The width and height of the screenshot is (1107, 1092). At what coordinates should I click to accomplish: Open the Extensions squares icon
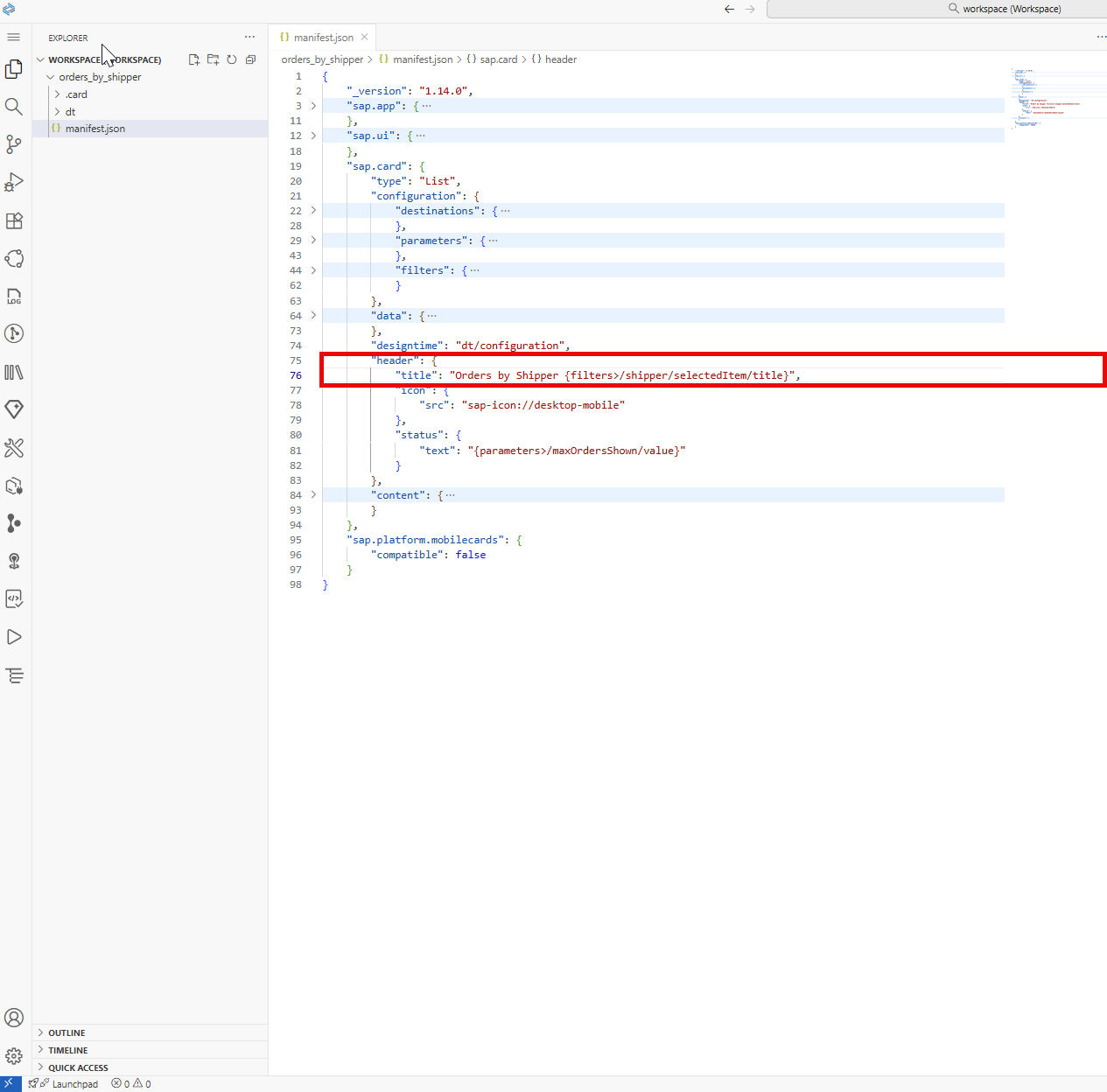(x=14, y=220)
